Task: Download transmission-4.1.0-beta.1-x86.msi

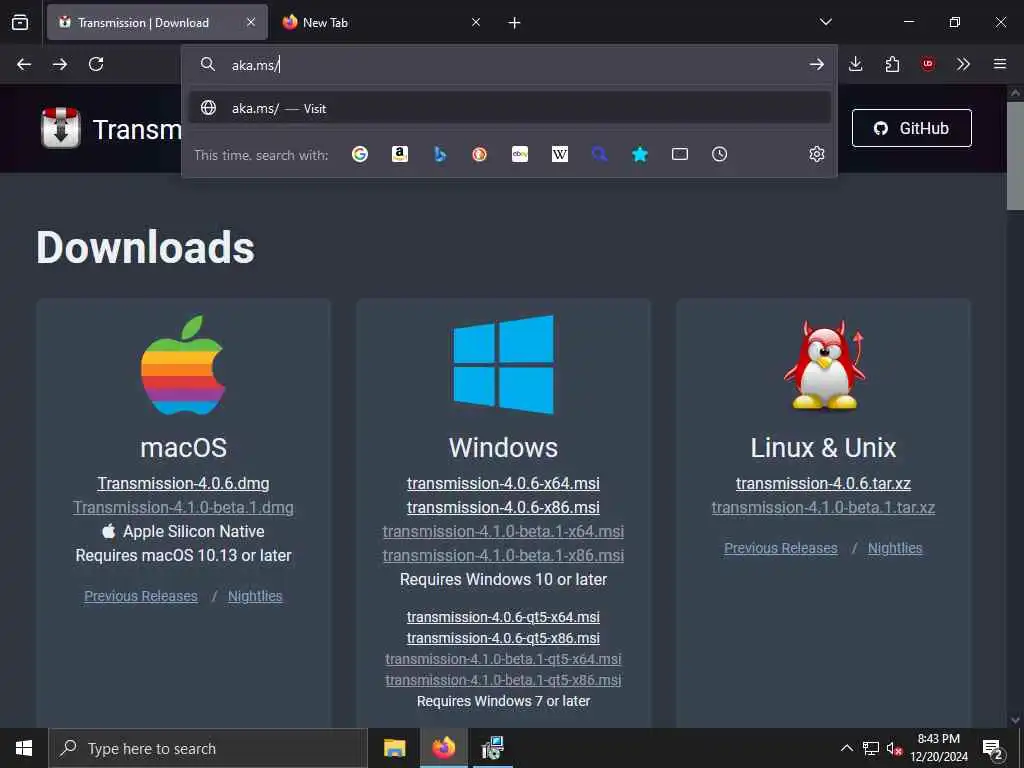Action: pyautogui.click(x=504, y=556)
